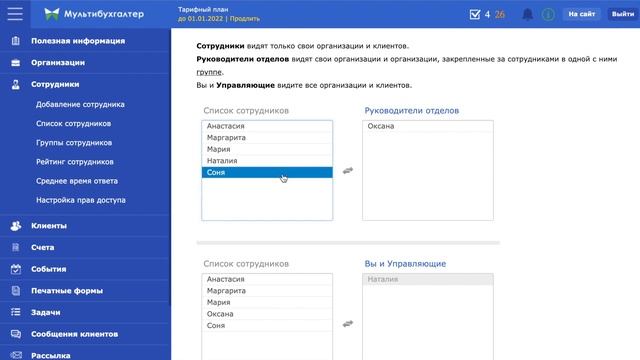Open the hamburger menu icon
The image size is (640, 360).
click(x=15, y=13)
